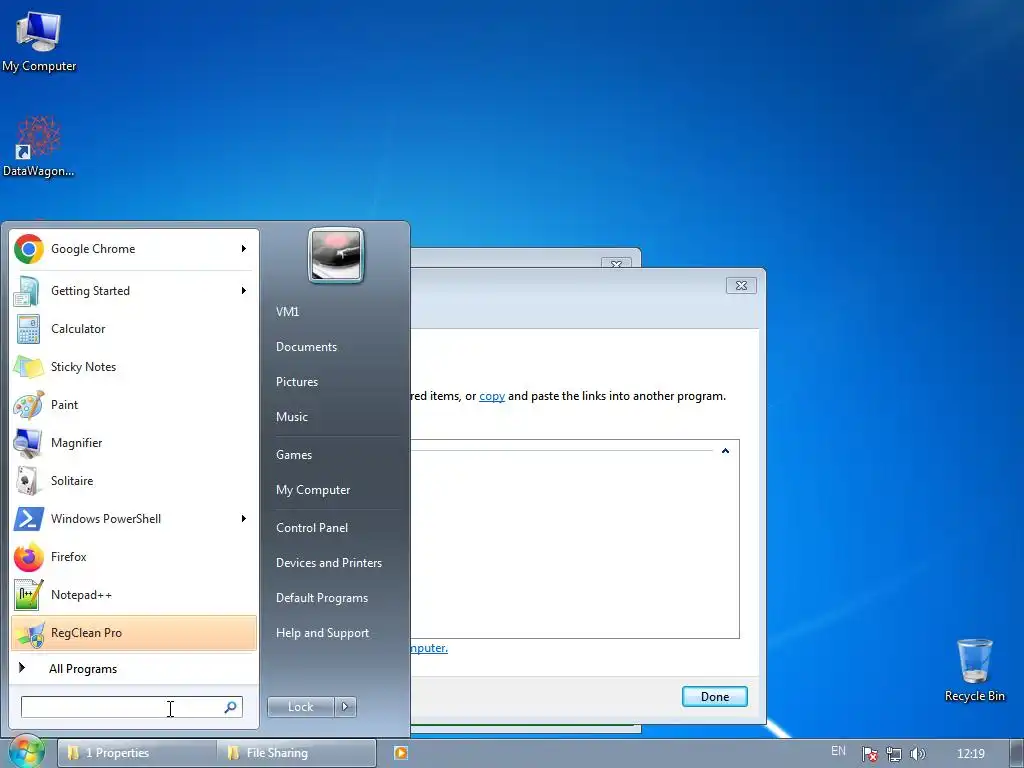
Task: Open the Magnifier tool
Action: point(134,442)
